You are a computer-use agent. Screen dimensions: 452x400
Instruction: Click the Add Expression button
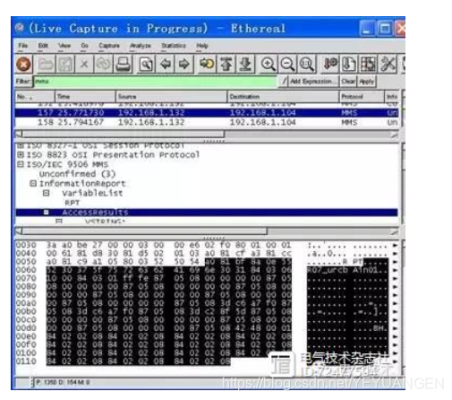click(x=311, y=81)
